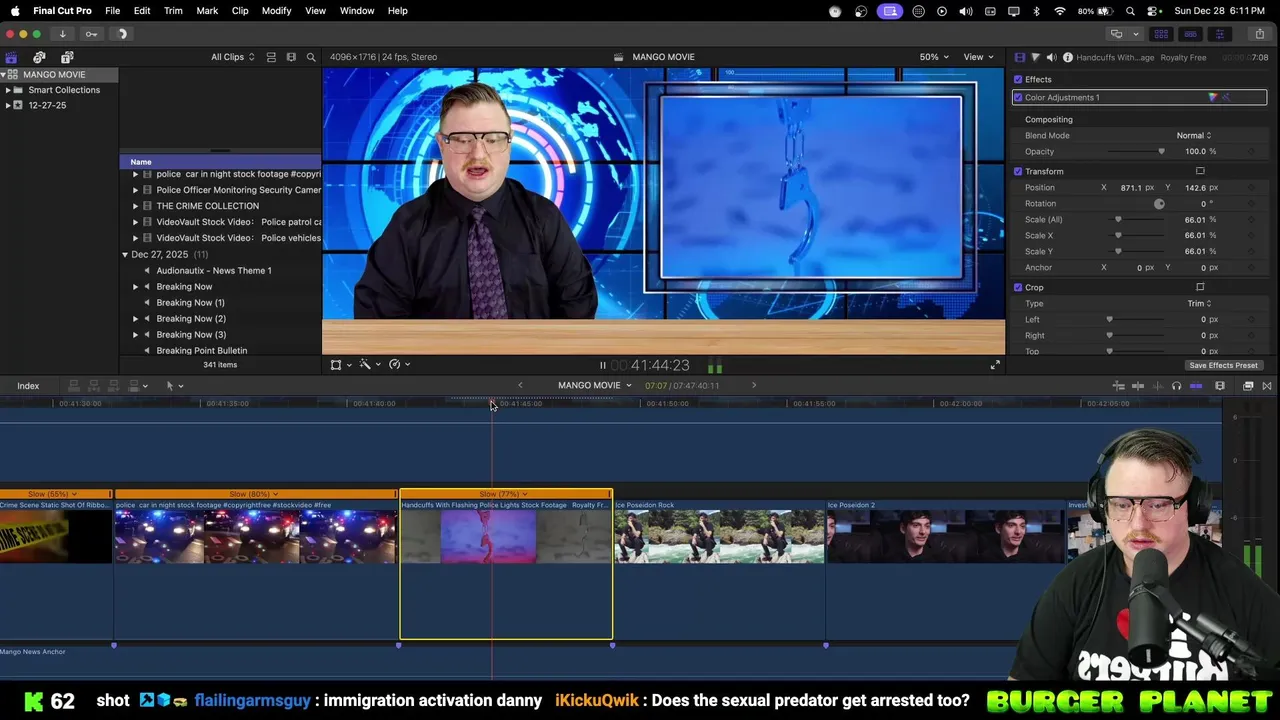Open the File menu
Viewport: 1280px width, 720px height.
113,11
